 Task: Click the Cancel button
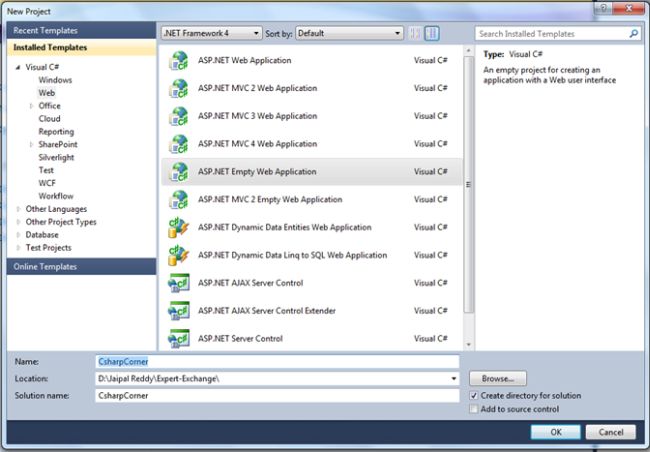(611, 432)
